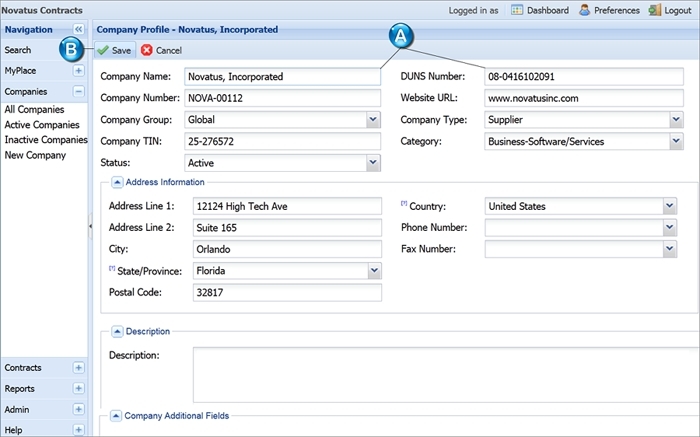Click the Cancel button label
The height and width of the screenshot is (437, 700).
(169, 50)
